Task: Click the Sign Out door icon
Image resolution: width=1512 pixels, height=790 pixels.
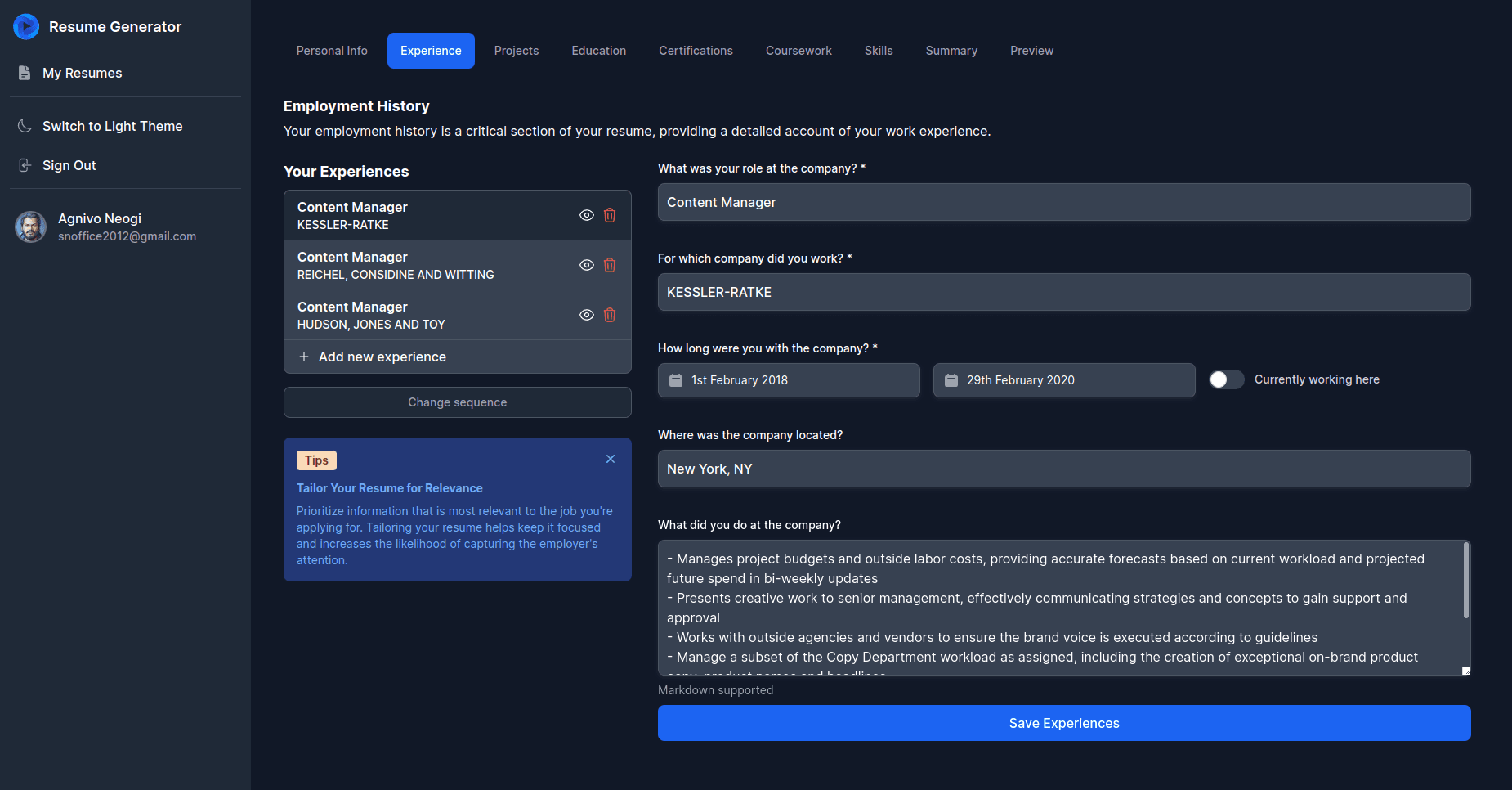Action: [25, 165]
